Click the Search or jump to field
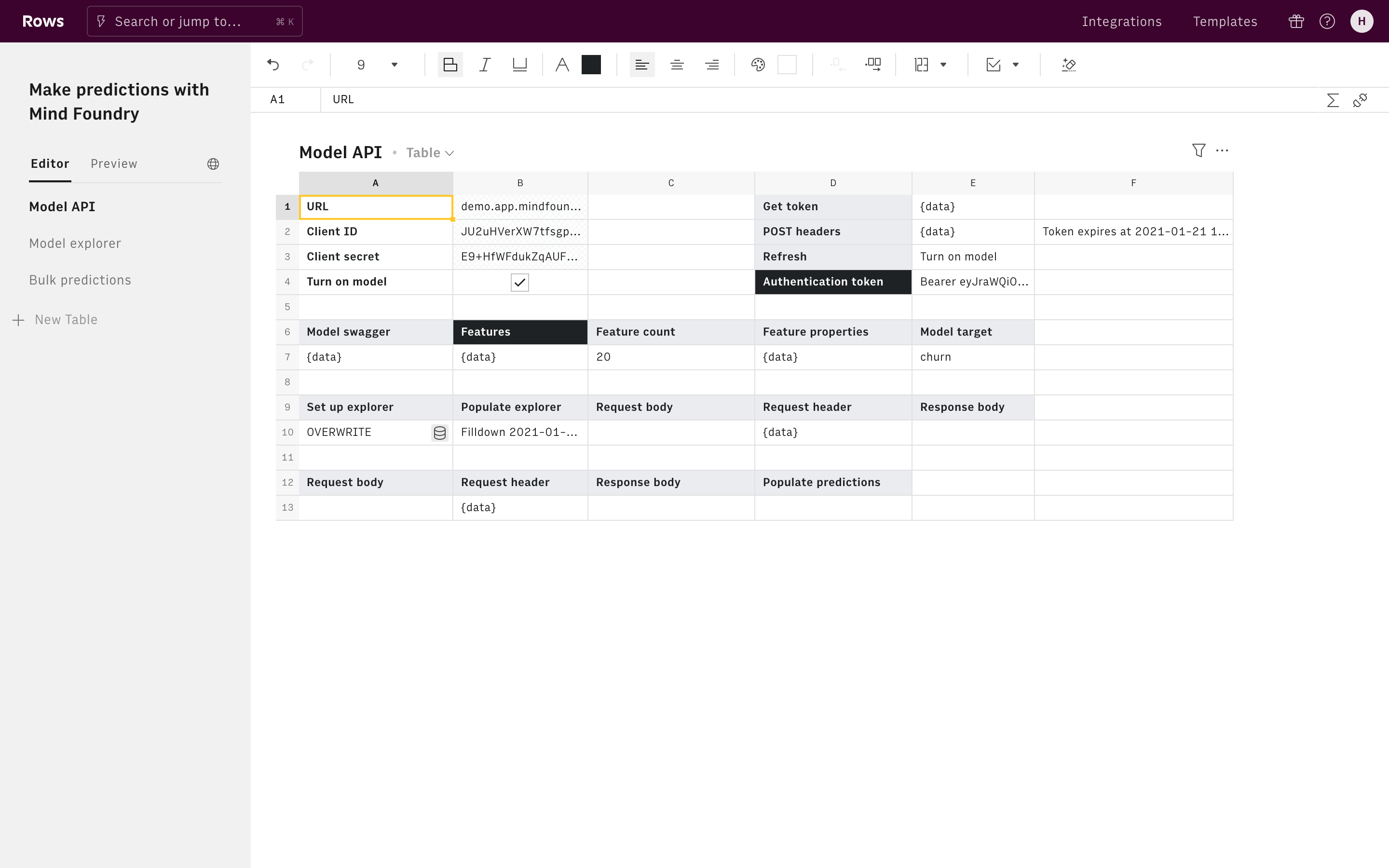 point(194,21)
